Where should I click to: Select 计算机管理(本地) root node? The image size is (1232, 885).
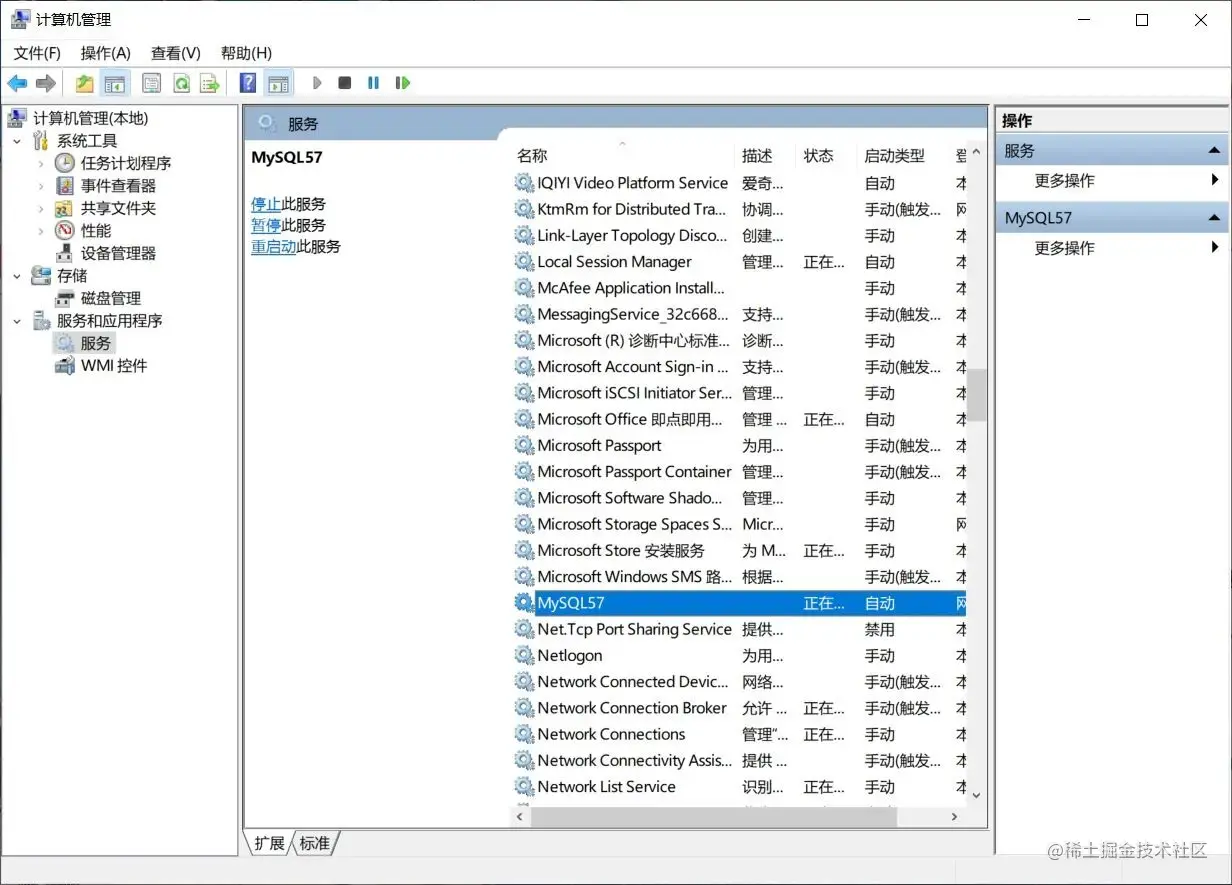90,118
